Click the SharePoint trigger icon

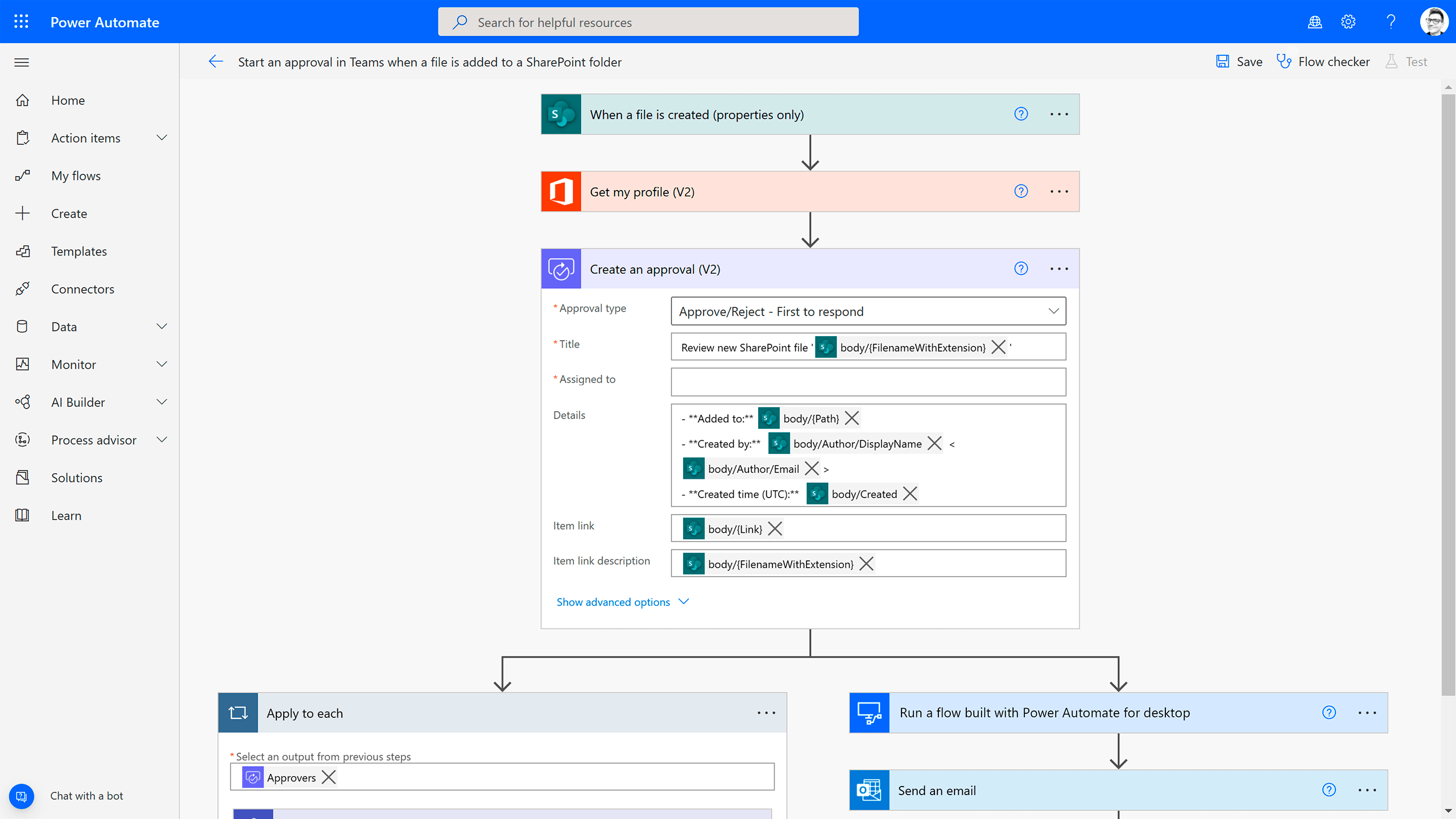coord(561,114)
